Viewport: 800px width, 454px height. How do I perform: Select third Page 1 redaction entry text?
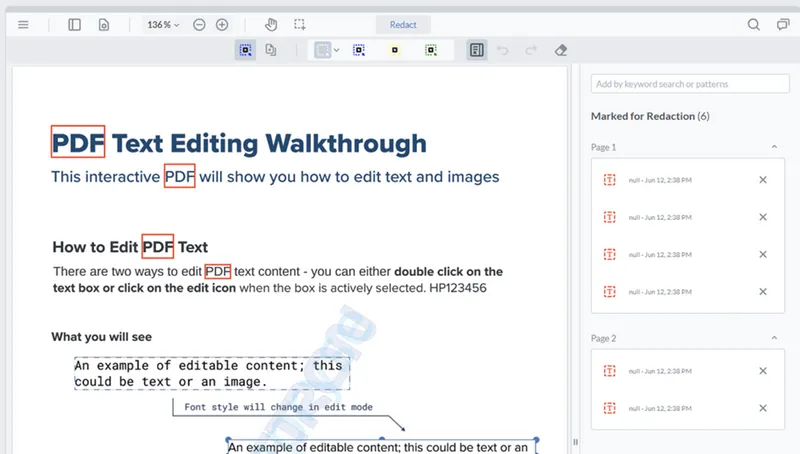point(660,255)
